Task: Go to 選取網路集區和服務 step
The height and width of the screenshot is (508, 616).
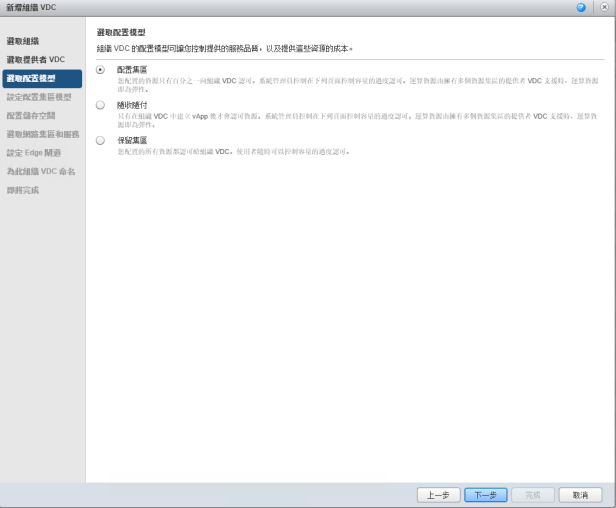Action: [x=41, y=134]
